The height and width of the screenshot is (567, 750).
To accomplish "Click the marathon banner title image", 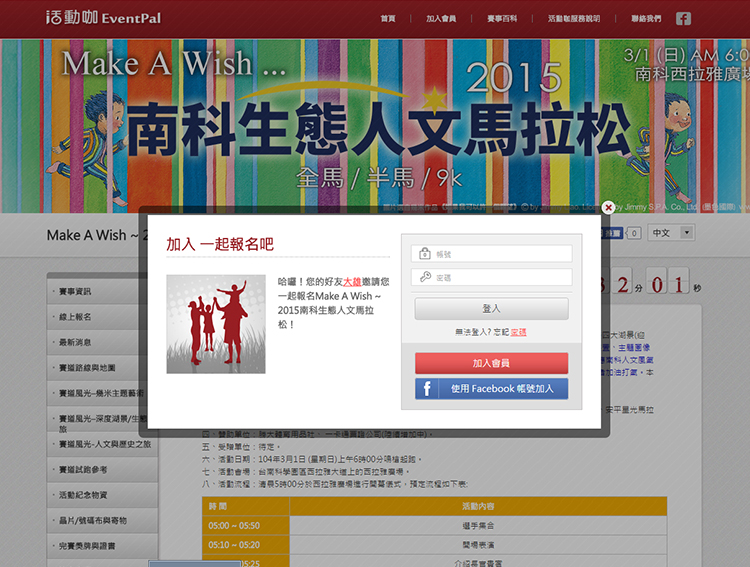I will (375, 125).
